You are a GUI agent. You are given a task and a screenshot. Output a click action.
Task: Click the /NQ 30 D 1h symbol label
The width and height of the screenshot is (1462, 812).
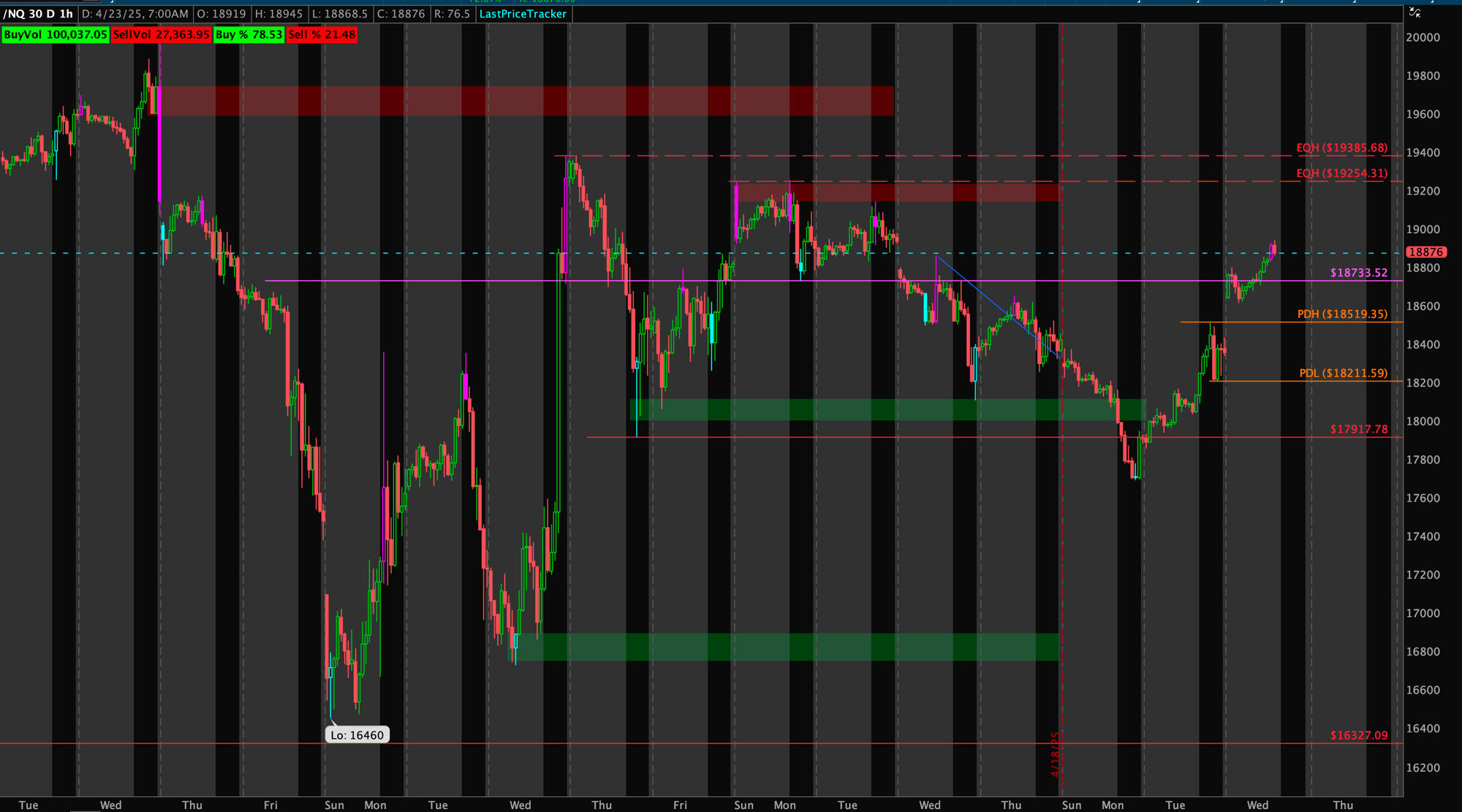[x=38, y=14]
